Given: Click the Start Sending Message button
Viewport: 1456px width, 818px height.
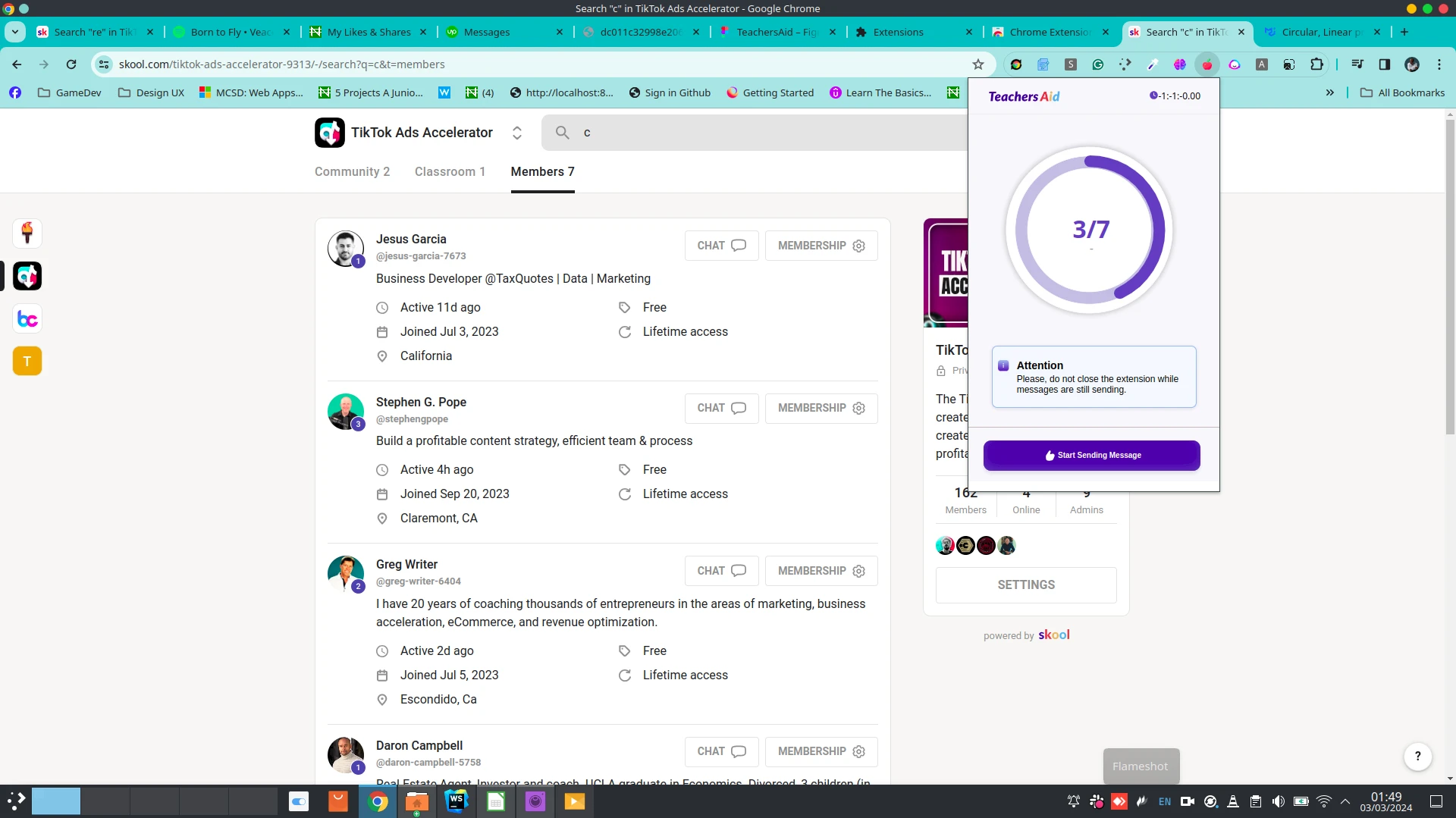Looking at the screenshot, I should [x=1091, y=455].
